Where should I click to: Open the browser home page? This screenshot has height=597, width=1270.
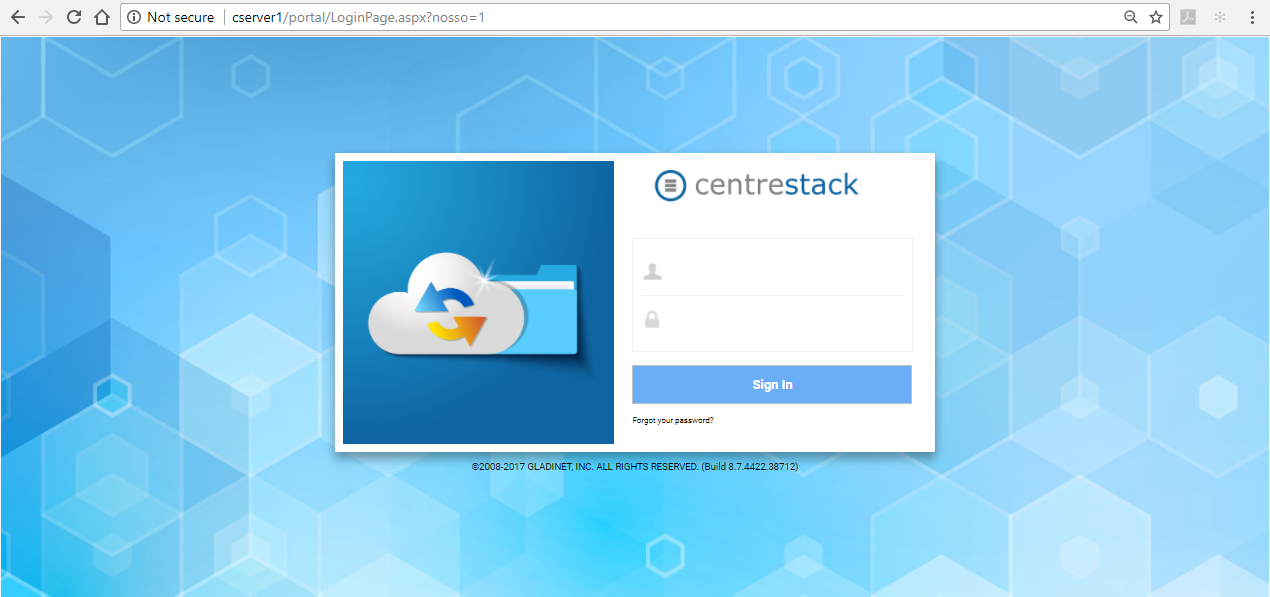(x=101, y=17)
